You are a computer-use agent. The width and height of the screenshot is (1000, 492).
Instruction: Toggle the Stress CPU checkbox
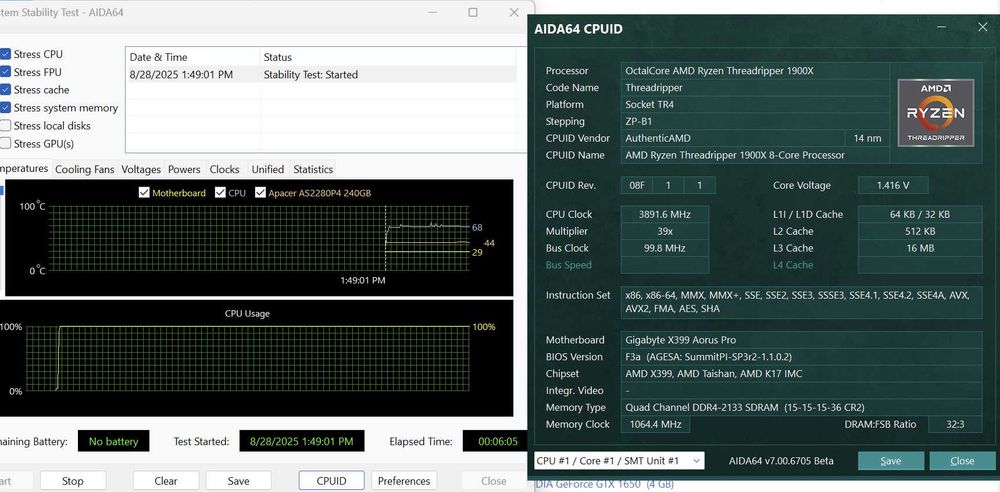[6, 54]
